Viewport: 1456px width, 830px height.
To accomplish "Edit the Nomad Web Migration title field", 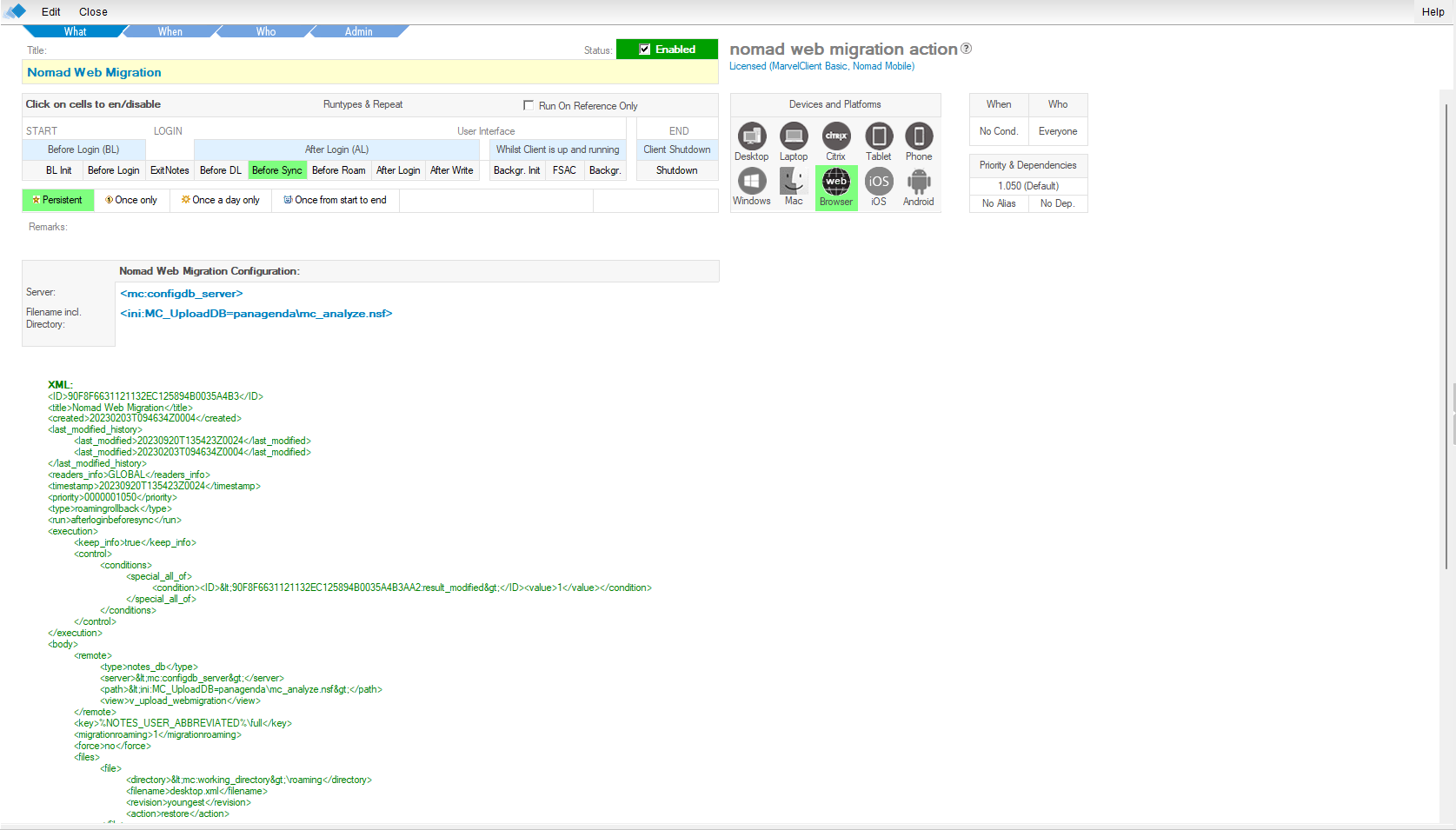I will (x=370, y=72).
